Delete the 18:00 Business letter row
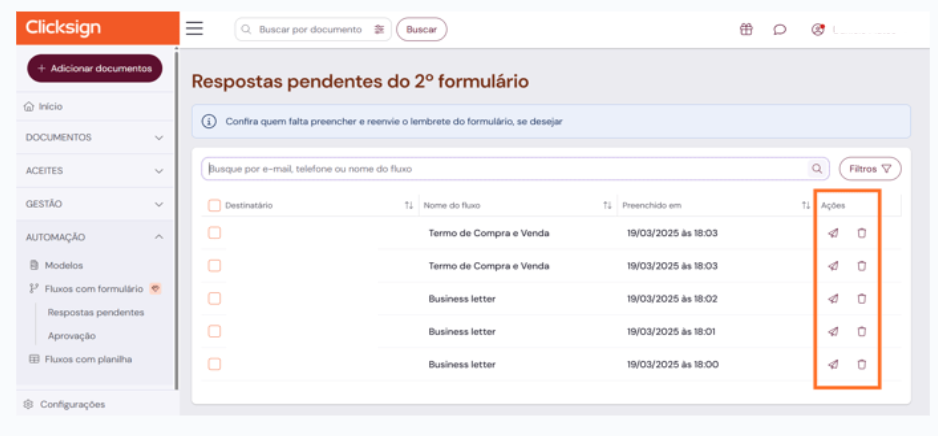The width and height of the screenshot is (938, 436). click(x=862, y=364)
